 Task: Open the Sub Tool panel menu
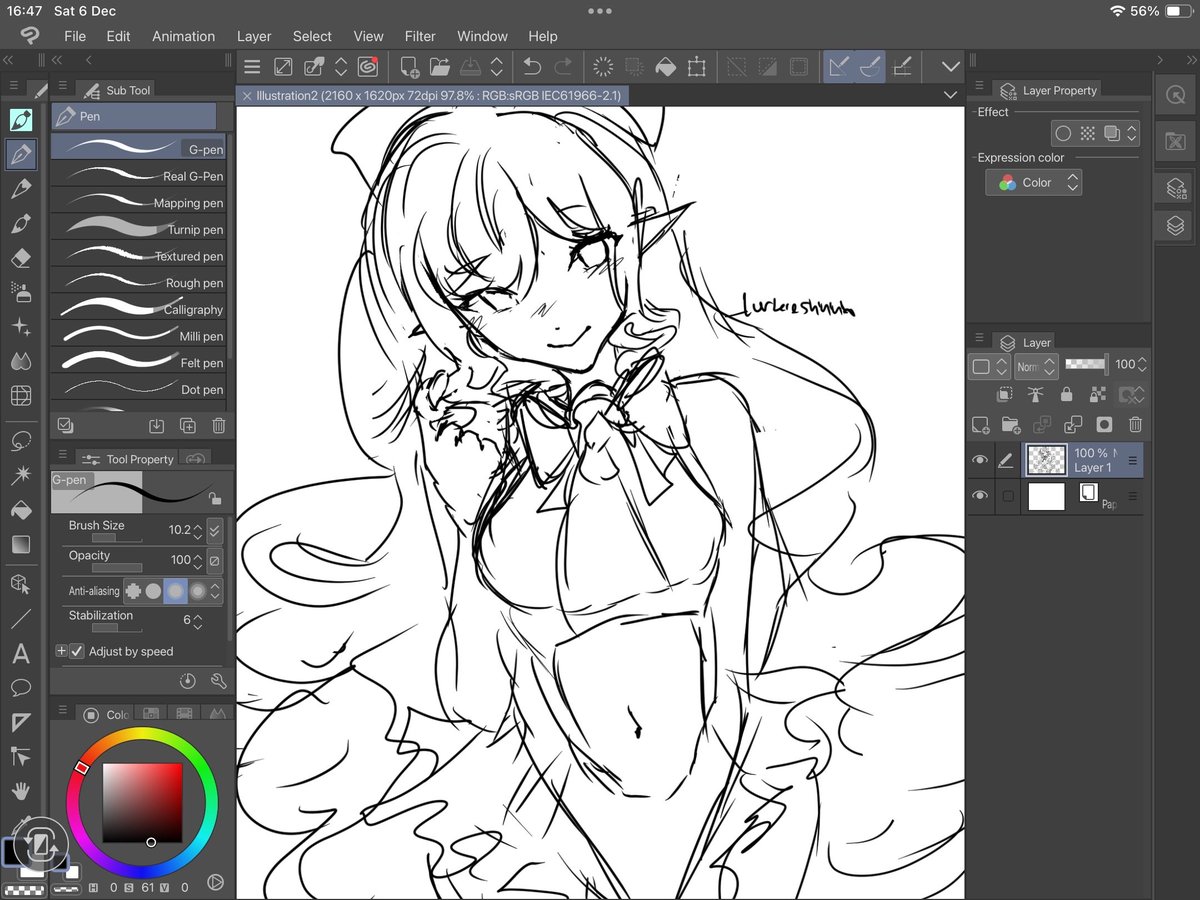[63, 88]
